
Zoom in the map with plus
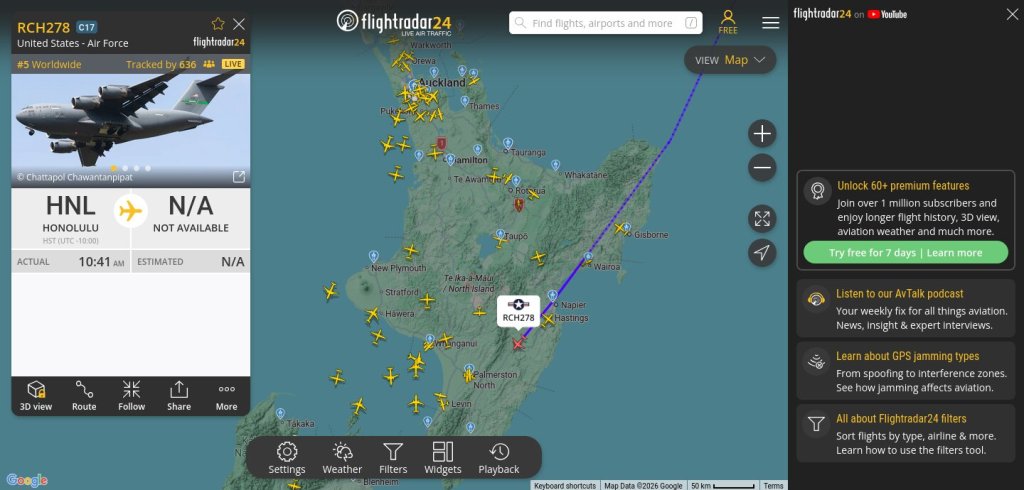[x=762, y=134]
